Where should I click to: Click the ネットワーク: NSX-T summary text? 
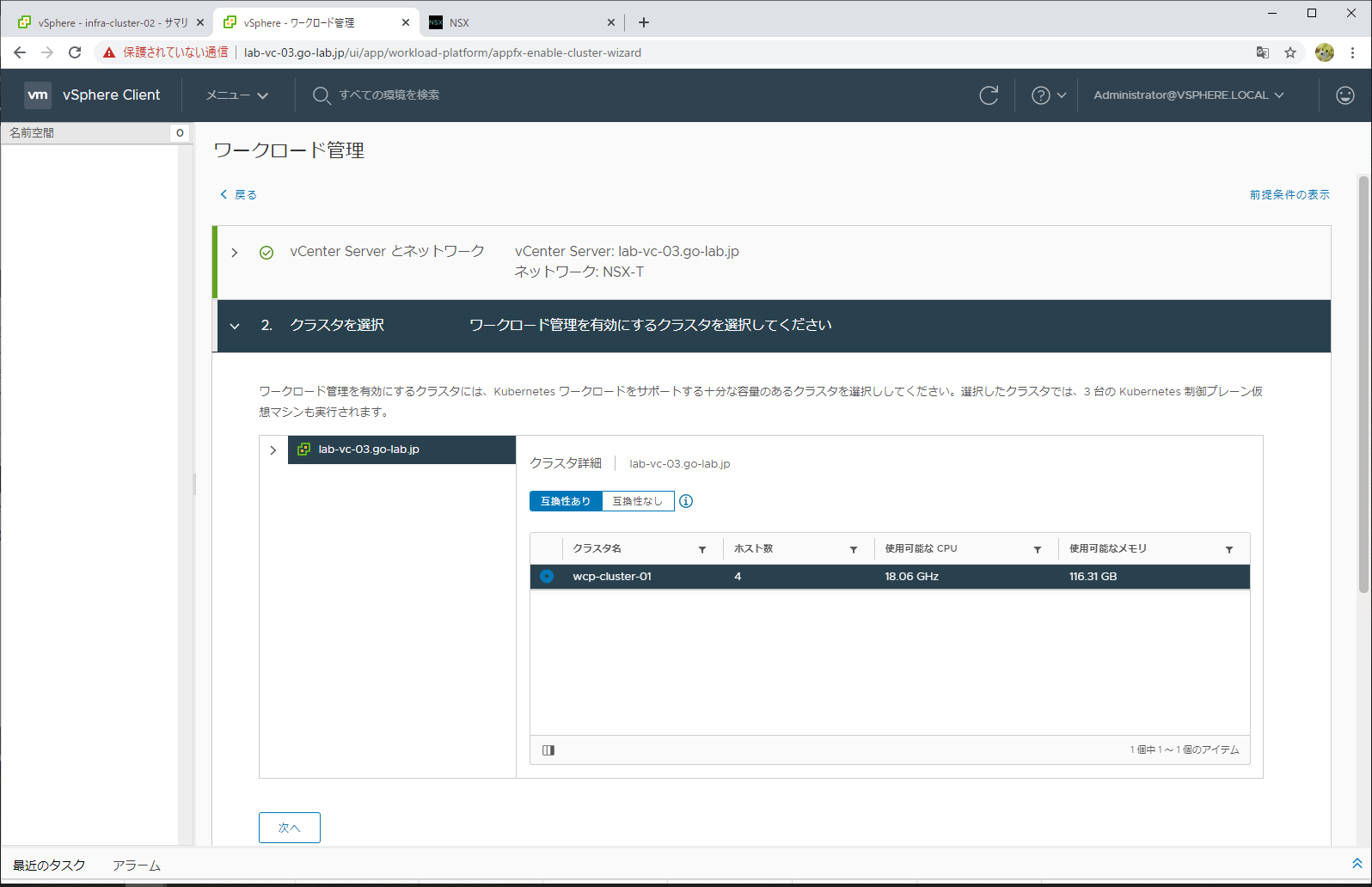pos(579,272)
